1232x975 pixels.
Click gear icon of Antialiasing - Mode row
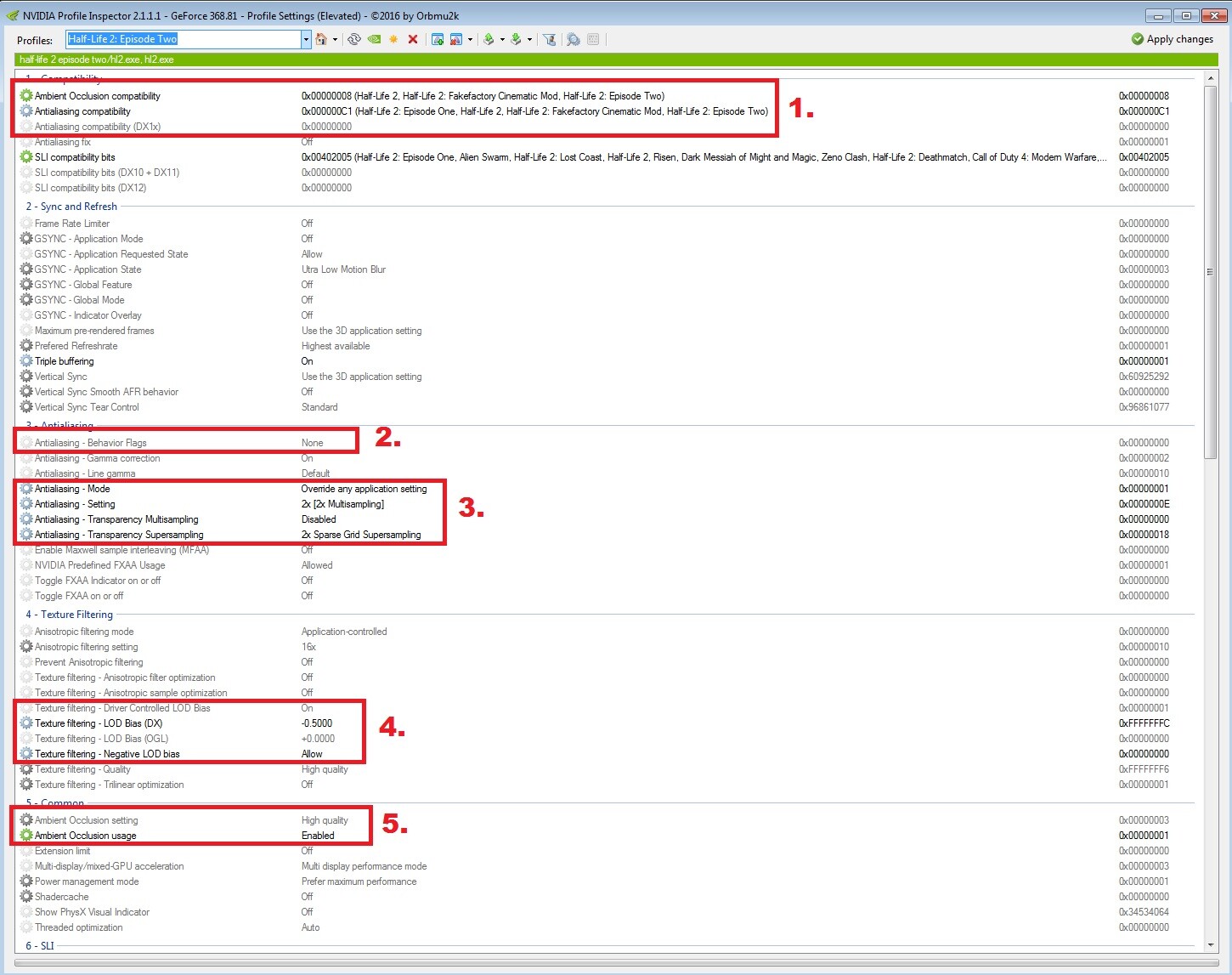[26, 489]
